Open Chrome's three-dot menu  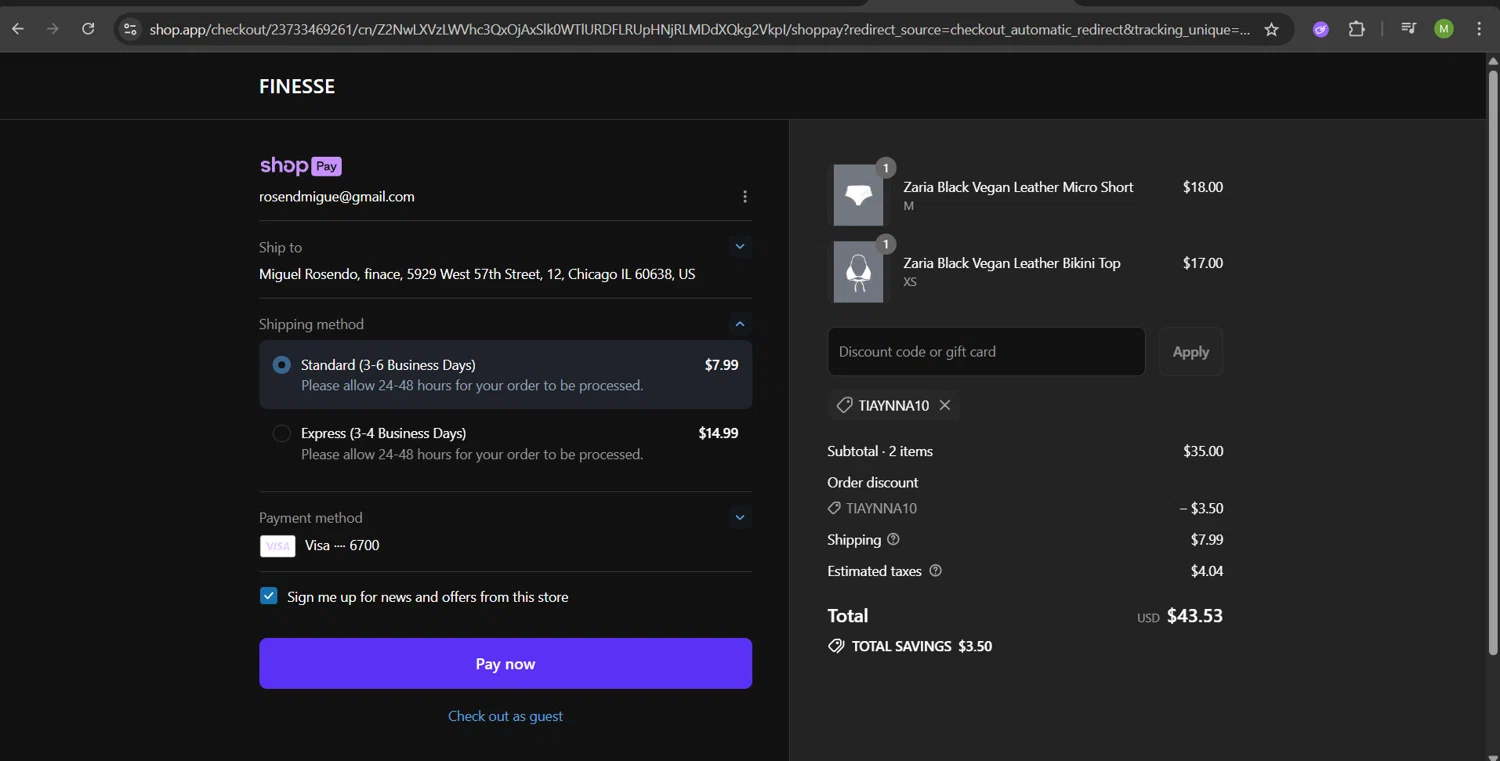[1479, 29]
